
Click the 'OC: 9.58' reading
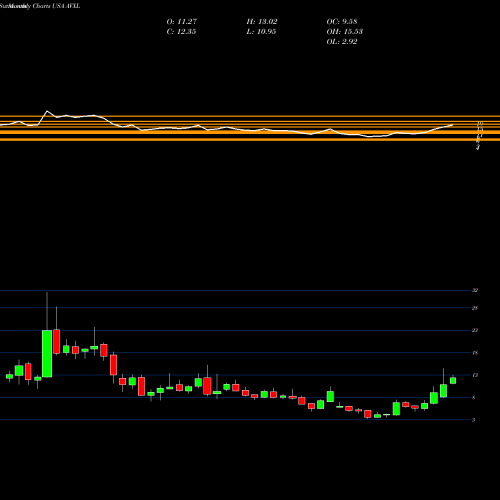click(342, 22)
